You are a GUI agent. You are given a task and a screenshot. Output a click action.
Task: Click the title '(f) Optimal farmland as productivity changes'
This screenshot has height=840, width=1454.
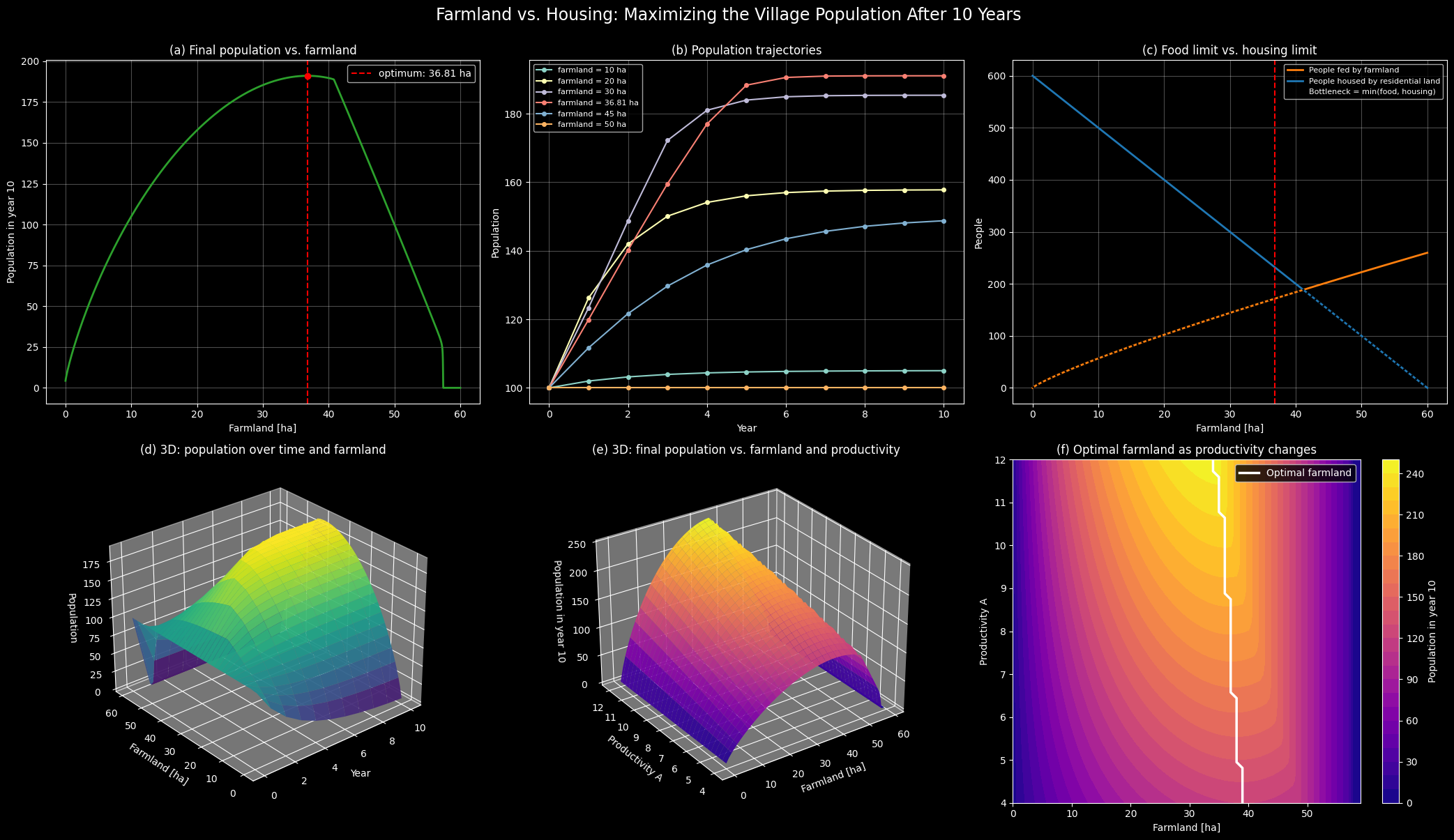pyautogui.click(x=1186, y=450)
